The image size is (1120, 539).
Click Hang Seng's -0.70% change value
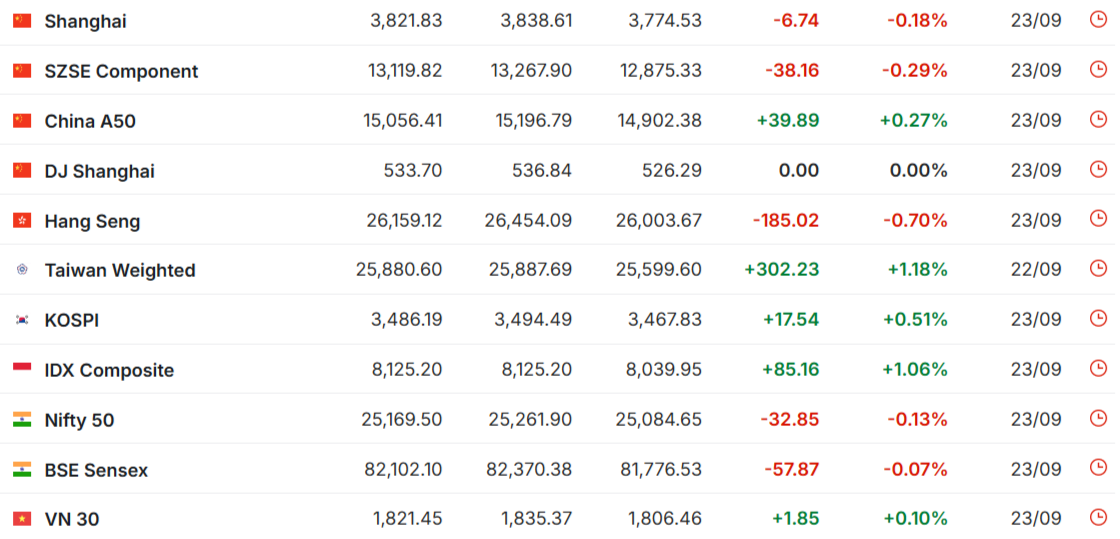[916, 221]
